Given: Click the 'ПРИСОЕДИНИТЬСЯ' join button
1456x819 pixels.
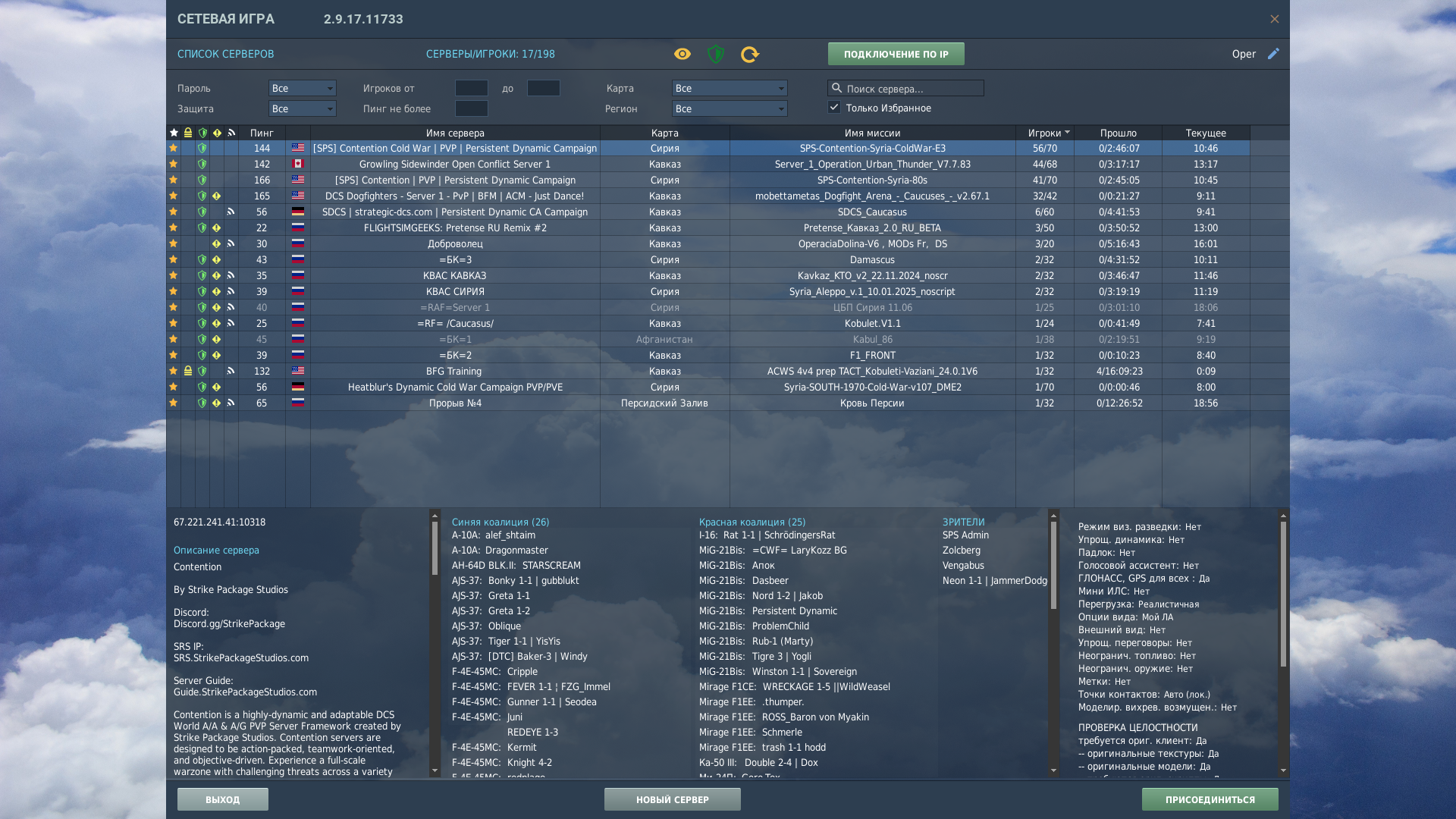Looking at the screenshot, I should 1210,799.
